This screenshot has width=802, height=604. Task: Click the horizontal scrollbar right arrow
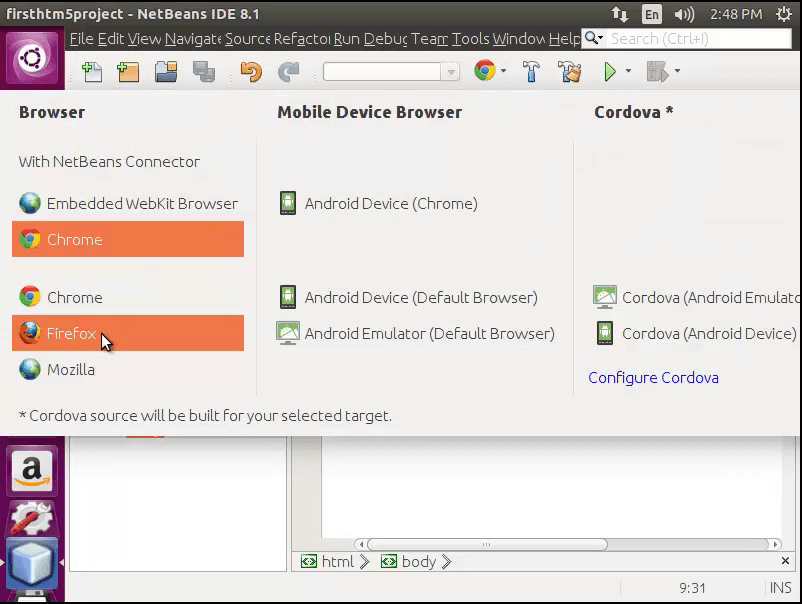point(775,544)
